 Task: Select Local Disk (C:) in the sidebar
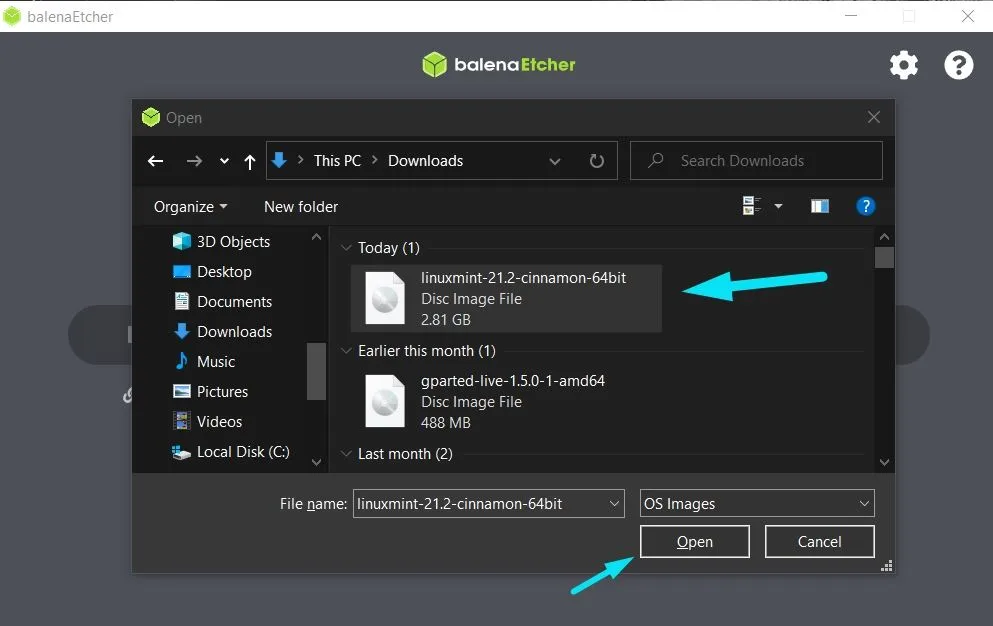click(242, 452)
